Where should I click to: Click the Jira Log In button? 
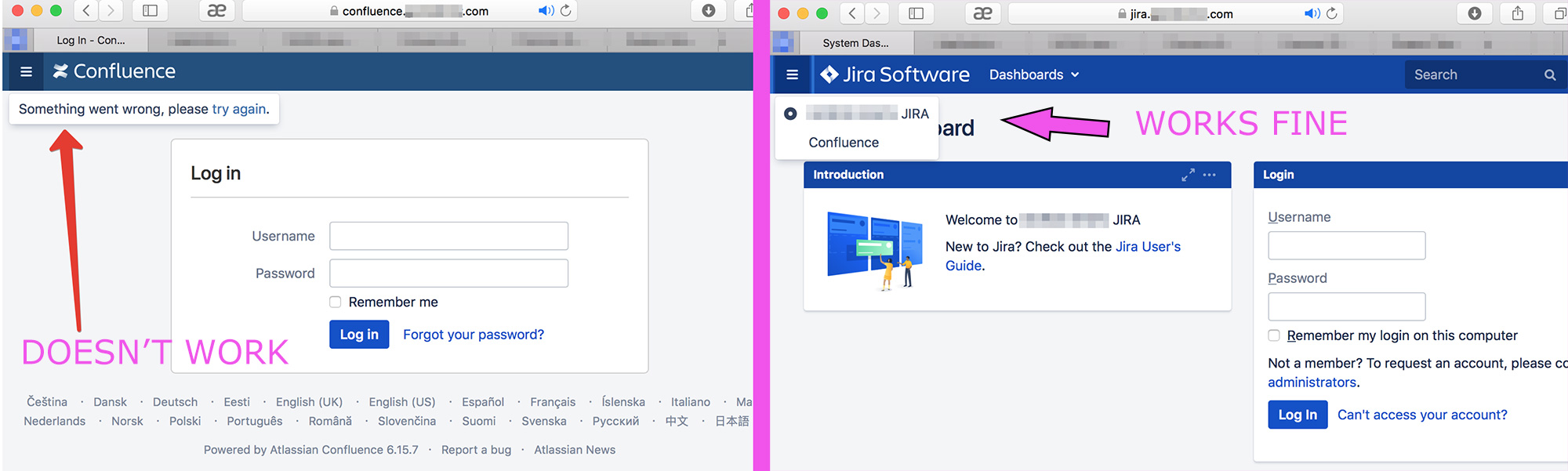tap(1298, 415)
